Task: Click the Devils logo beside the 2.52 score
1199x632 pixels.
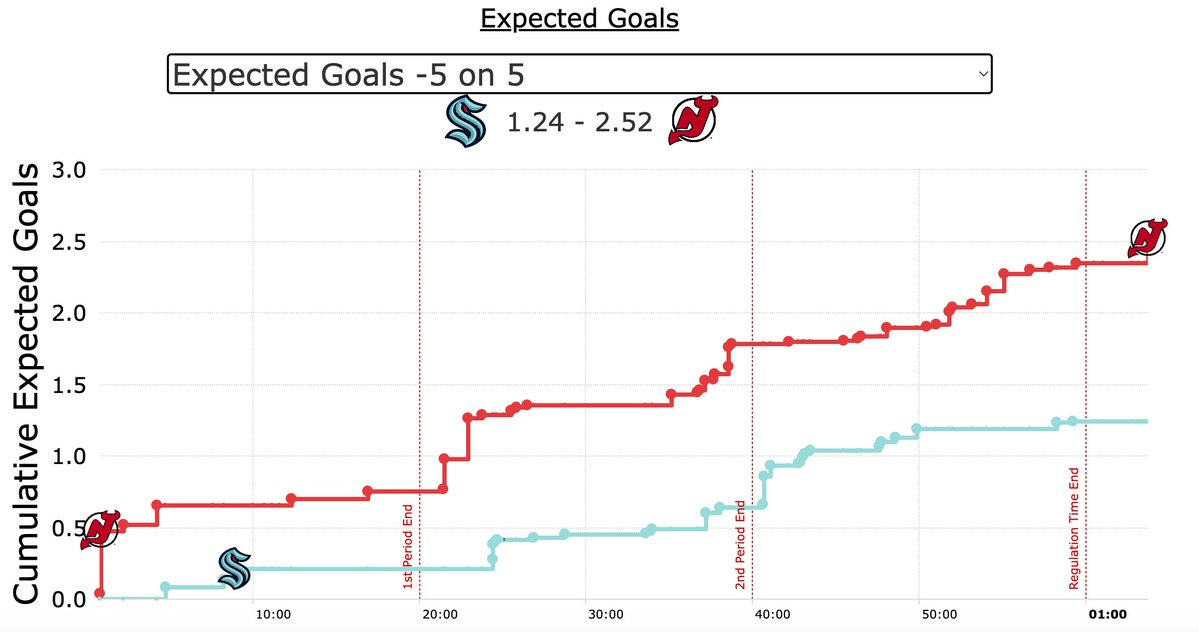Action: pos(691,122)
